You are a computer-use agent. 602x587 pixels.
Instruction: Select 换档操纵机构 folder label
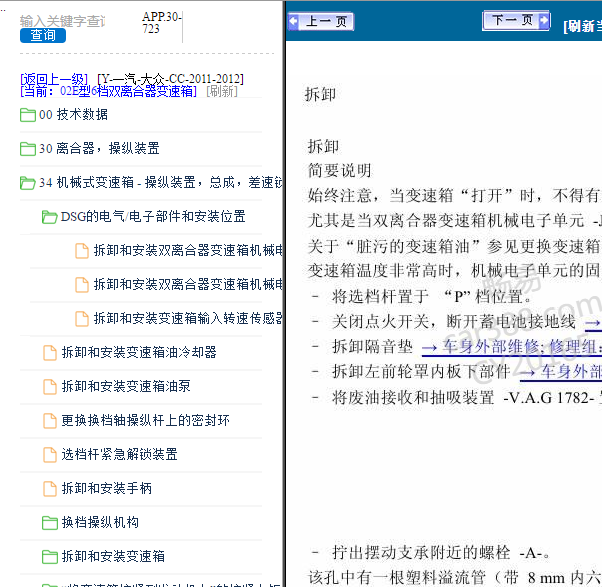tap(100, 522)
